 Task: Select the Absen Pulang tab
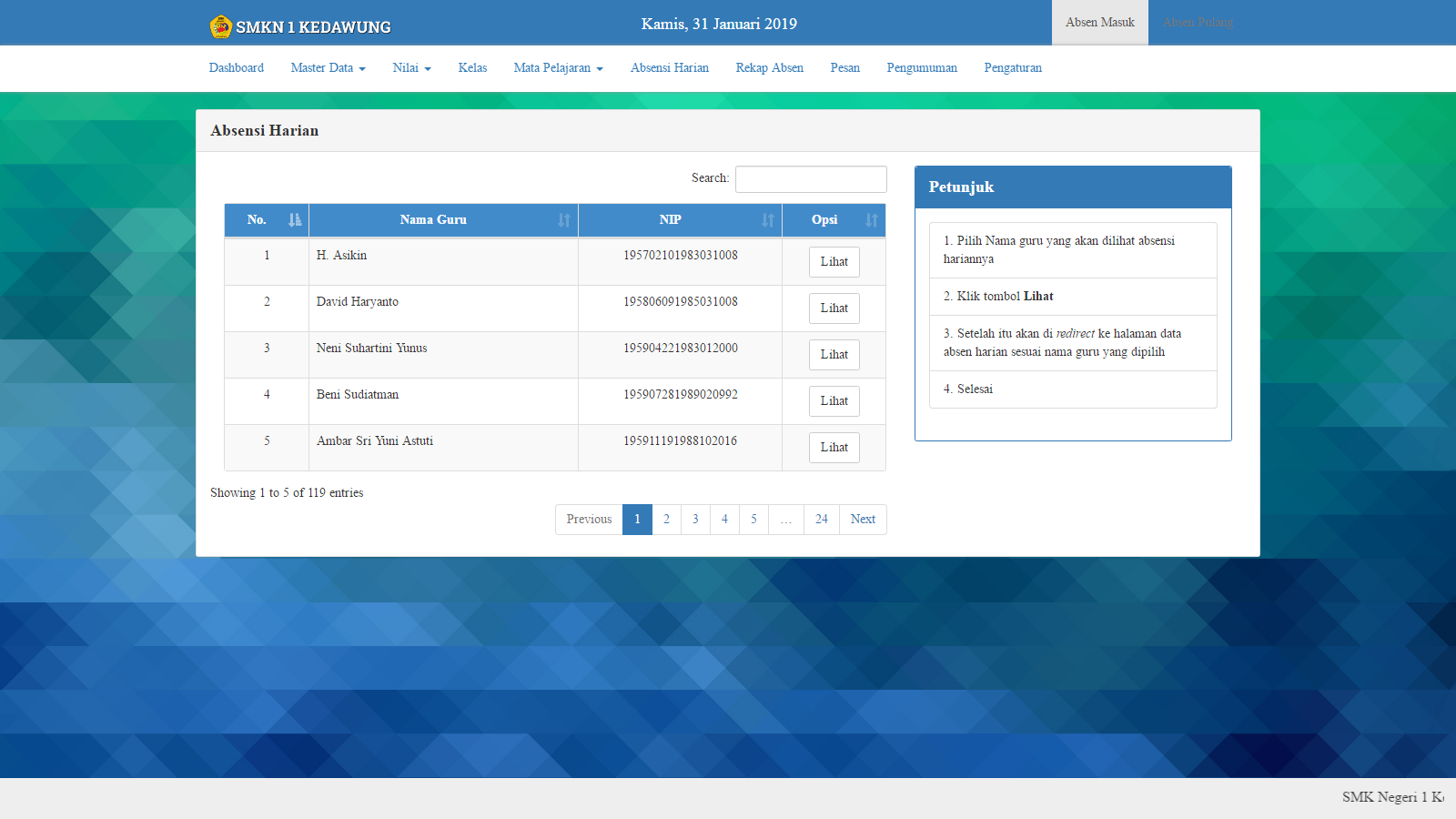click(1197, 22)
